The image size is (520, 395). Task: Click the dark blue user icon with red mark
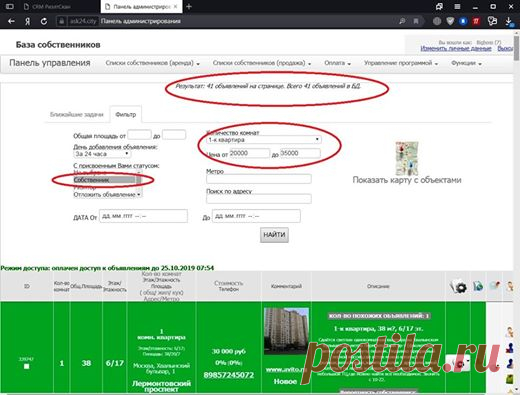pos(510,348)
